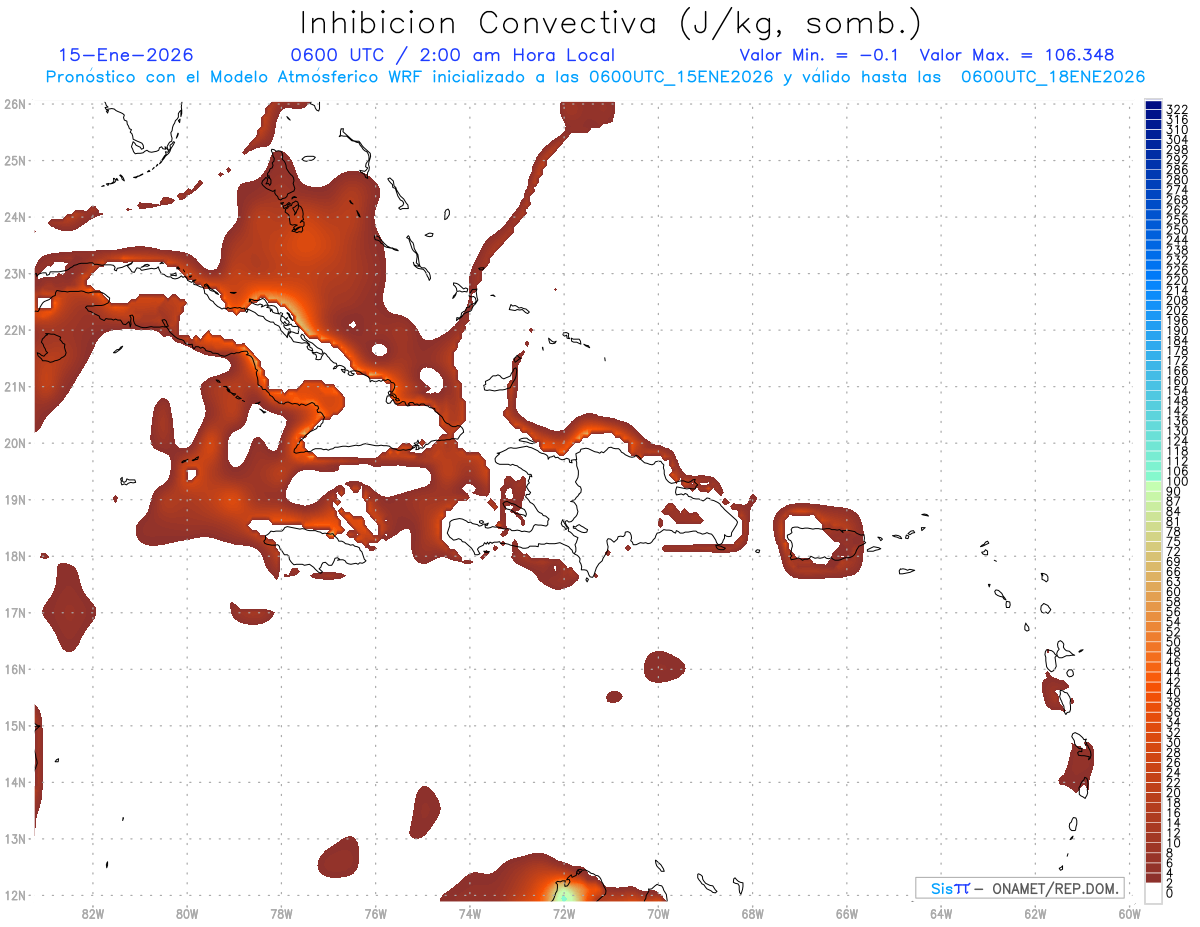Click the 70W longitude label
The height and width of the screenshot is (927, 1200).
[x=657, y=913]
